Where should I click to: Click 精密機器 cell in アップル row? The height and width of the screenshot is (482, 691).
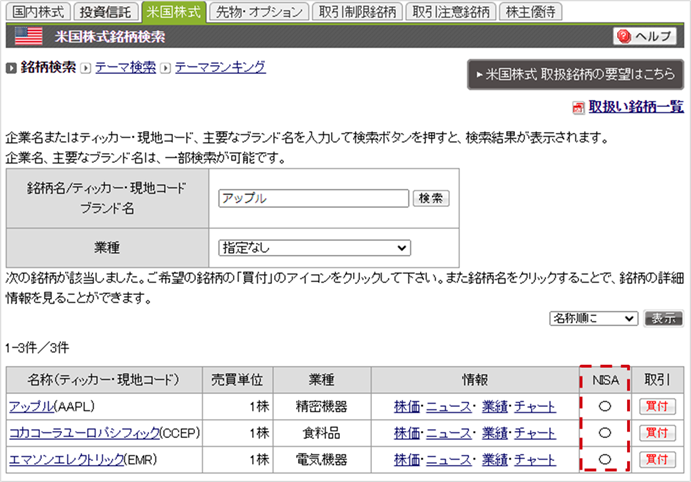pyautogui.click(x=322, y=406)
